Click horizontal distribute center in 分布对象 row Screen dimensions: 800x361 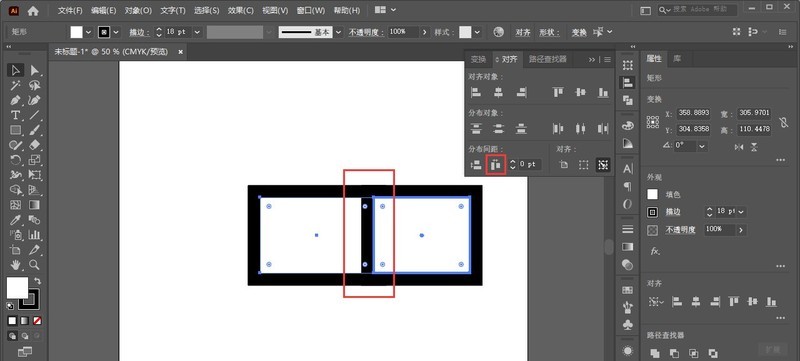point(581,128)
